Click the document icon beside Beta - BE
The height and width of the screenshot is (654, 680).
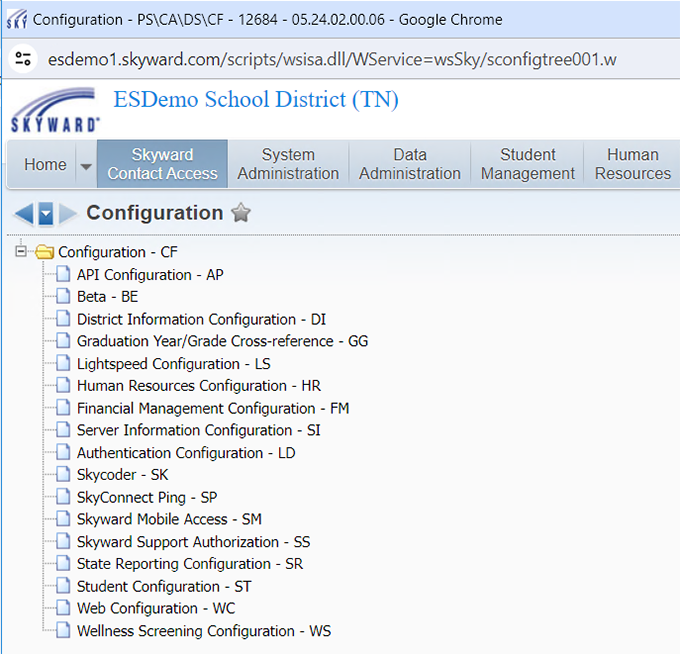pyautogui.click(x=63, y=296)
